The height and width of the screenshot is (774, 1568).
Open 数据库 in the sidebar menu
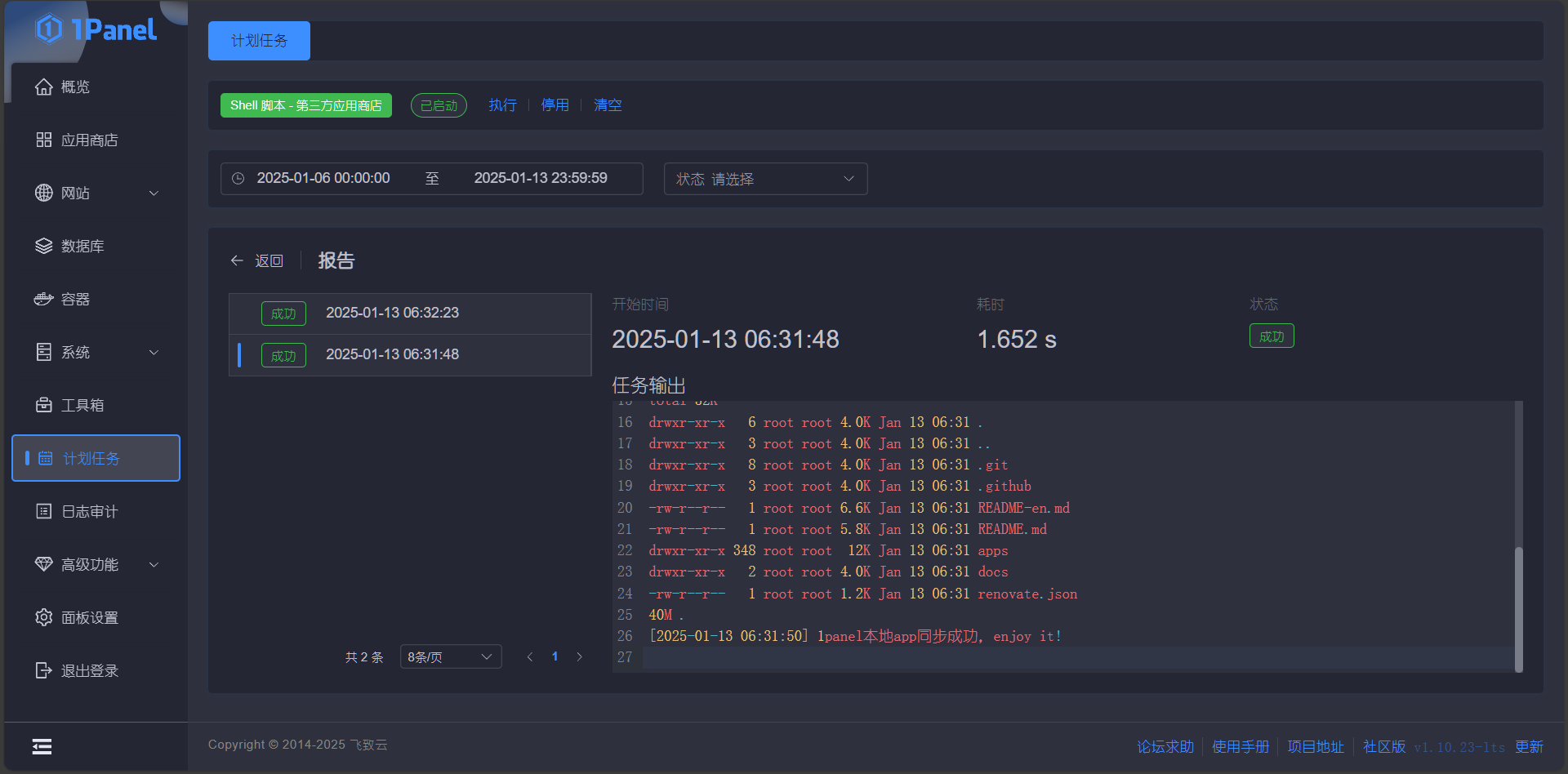pyautogui.click(x=96, y=246)
